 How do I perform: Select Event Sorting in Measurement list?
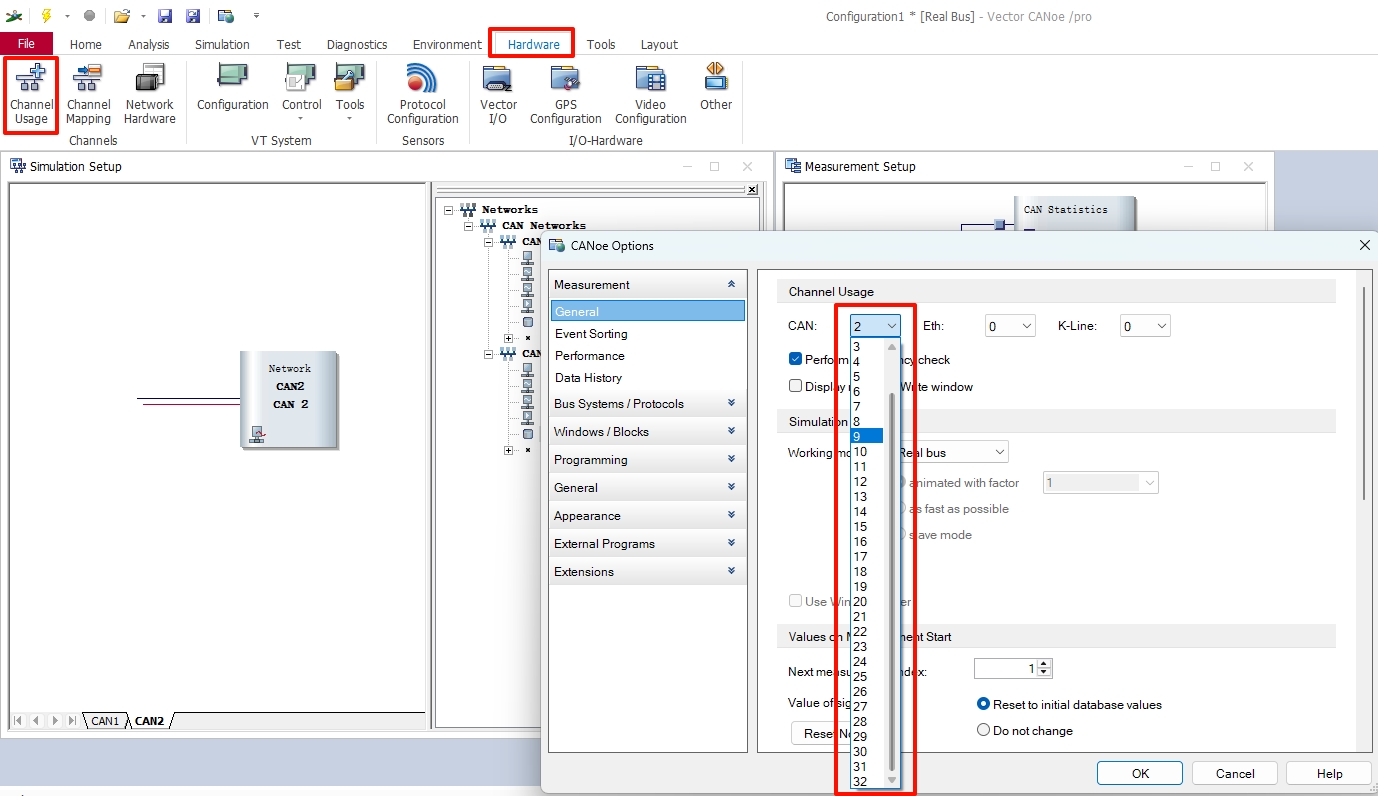[591, 334]
